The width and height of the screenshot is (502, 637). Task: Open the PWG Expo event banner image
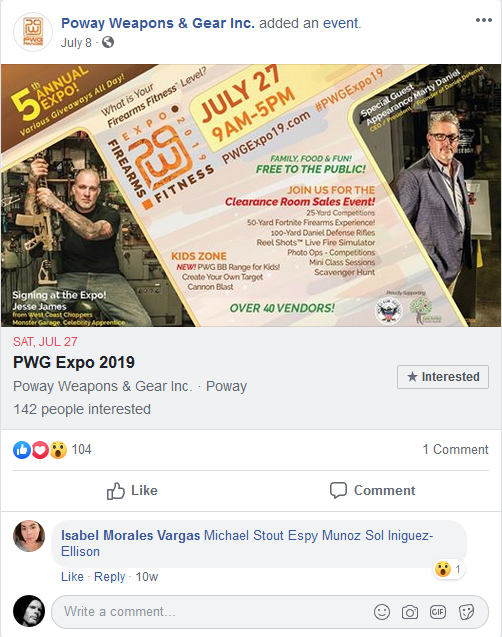tap(251, 195)
